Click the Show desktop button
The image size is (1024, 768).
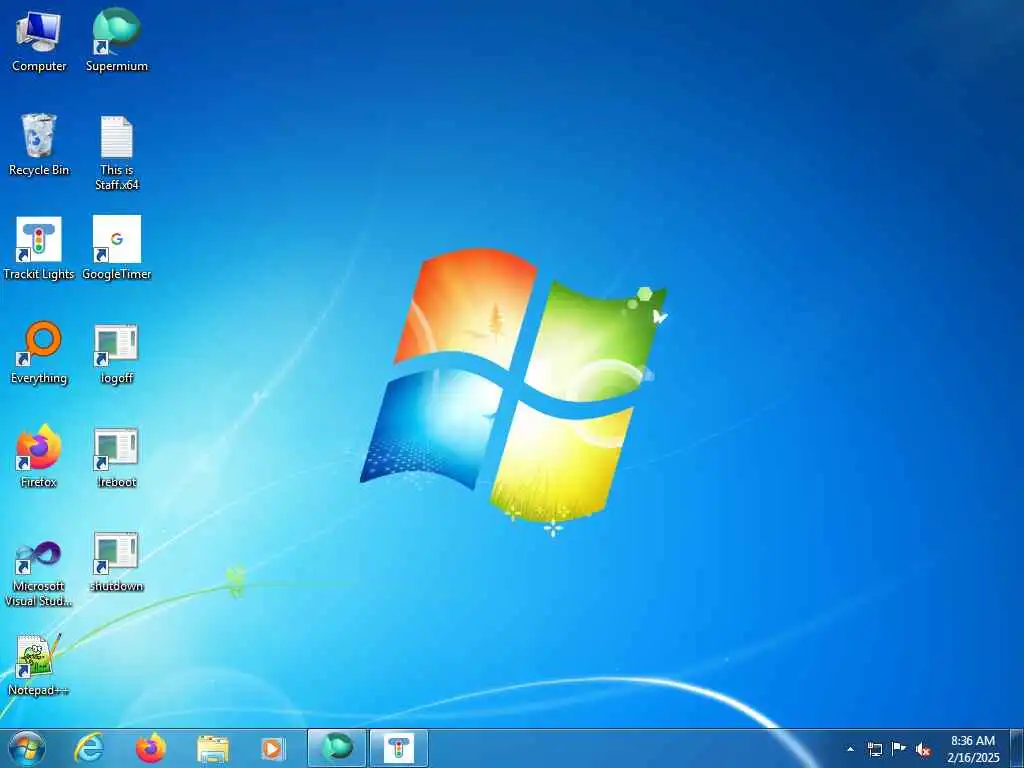(1017, 748)
